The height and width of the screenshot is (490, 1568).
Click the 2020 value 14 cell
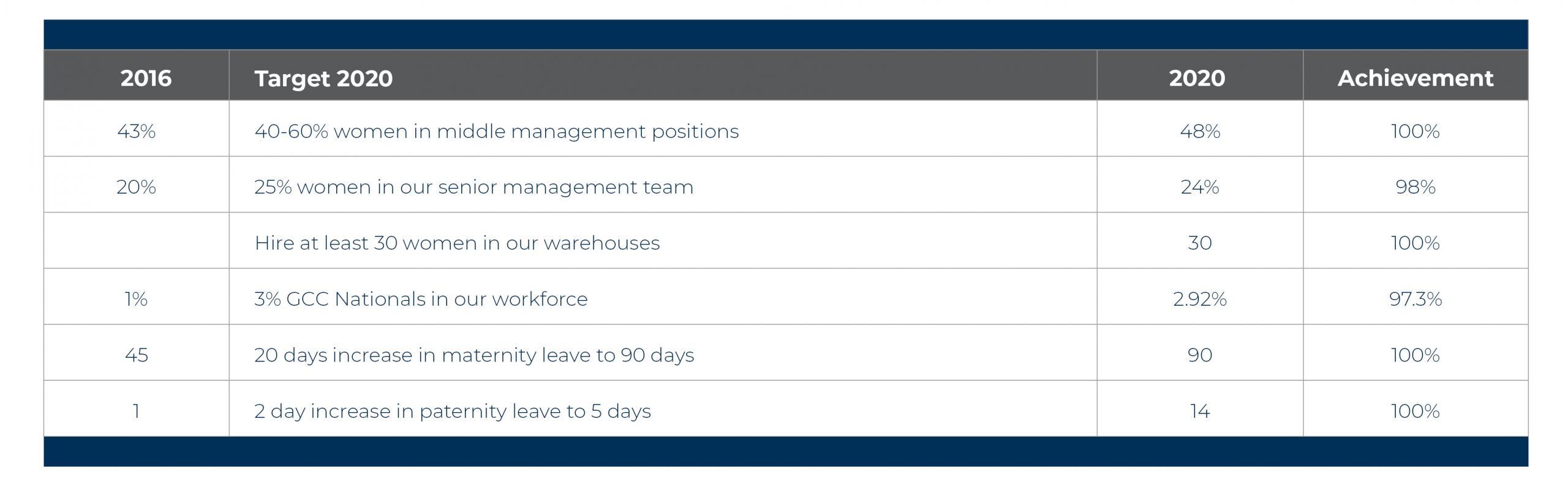click(x=1200, y=411)
